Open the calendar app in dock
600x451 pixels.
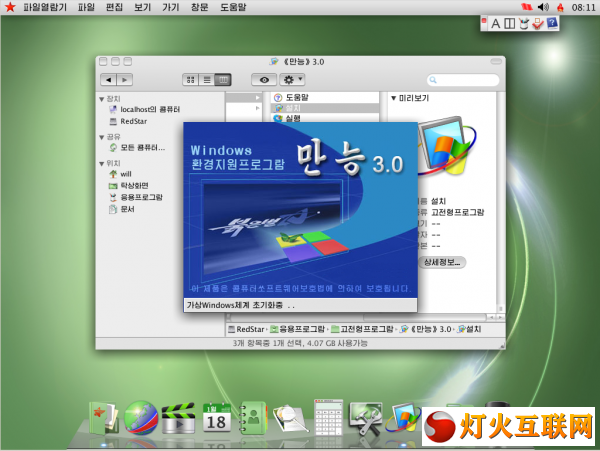pyautogui.click(x=217, y=418)
